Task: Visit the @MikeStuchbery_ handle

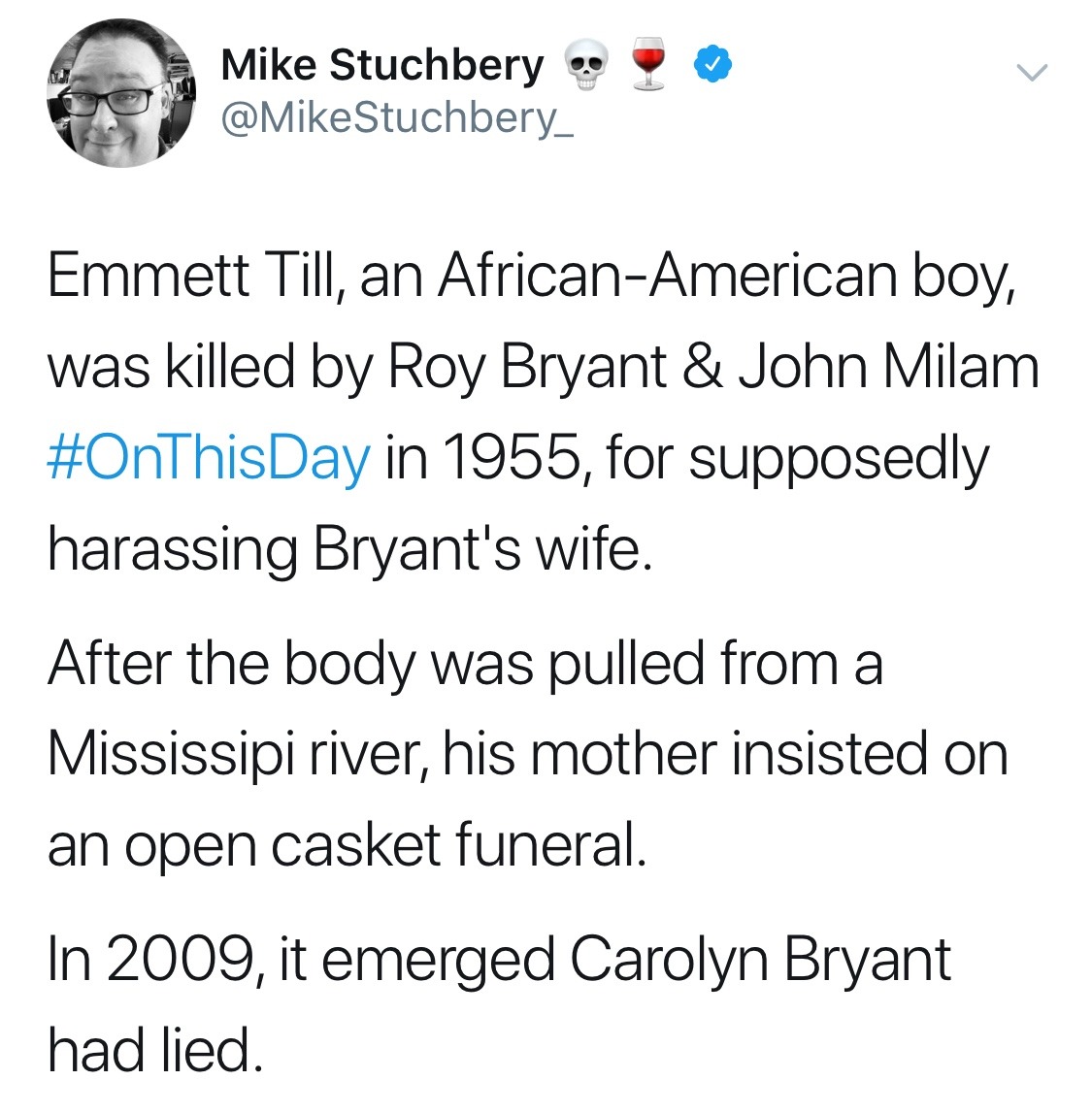Action: (x=397, y=117)
